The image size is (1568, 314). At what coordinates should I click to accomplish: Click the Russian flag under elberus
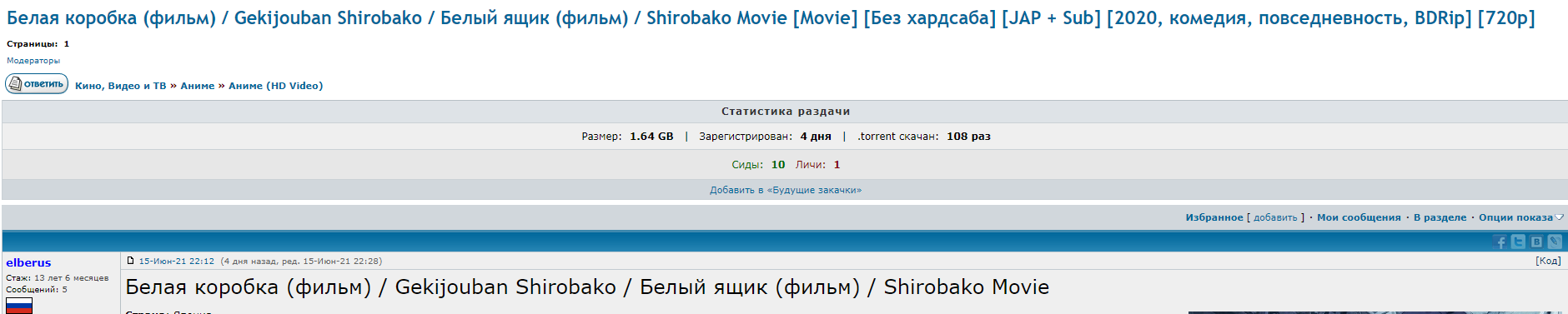click(19, 306)
